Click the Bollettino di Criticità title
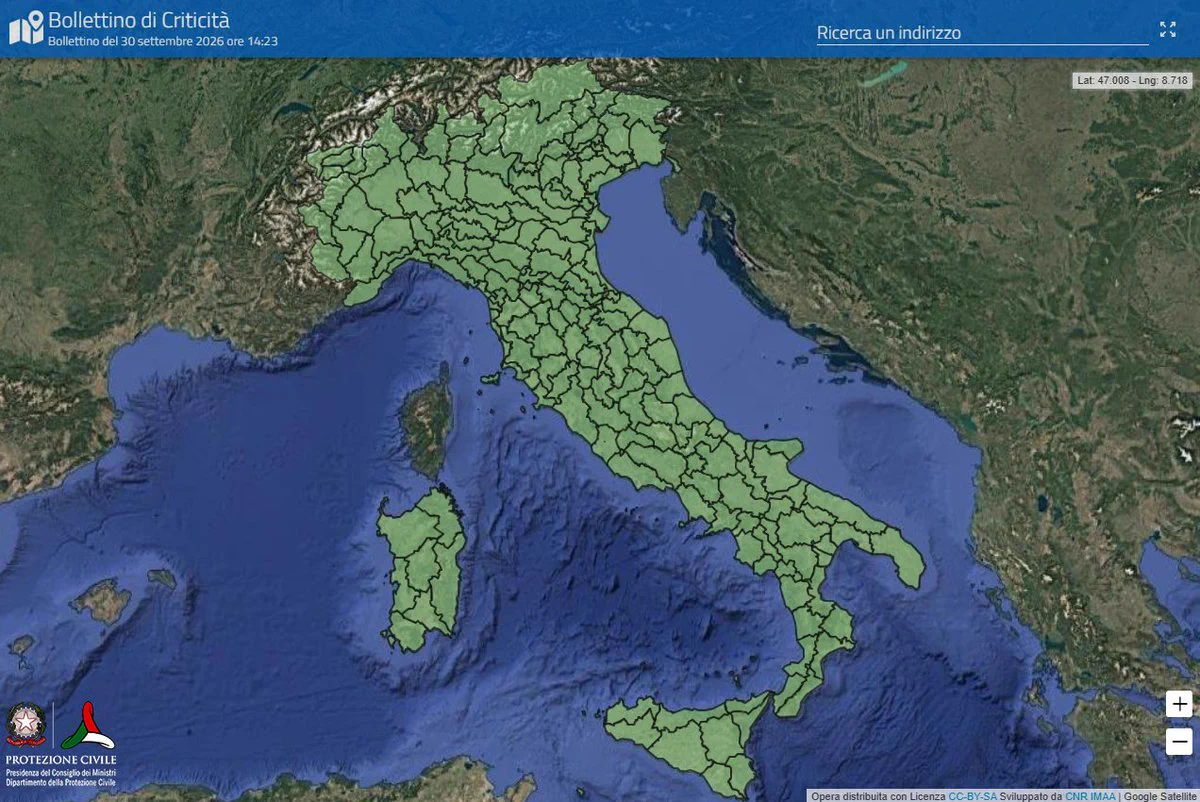Screen dimensions: 1200x802 click(138, 20)
